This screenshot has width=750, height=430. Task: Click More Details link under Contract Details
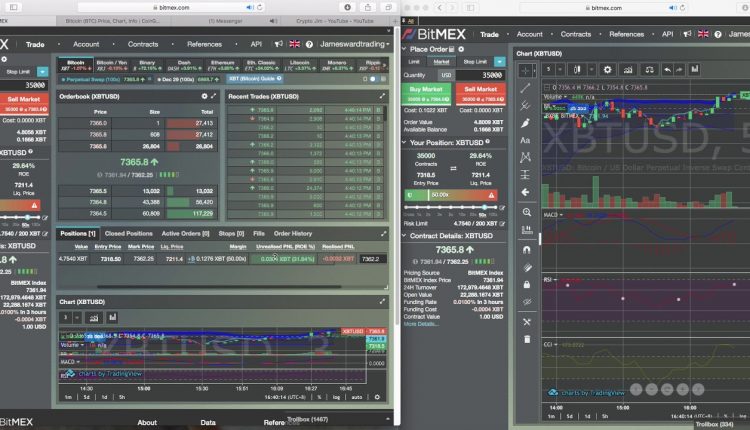point(420,324)
